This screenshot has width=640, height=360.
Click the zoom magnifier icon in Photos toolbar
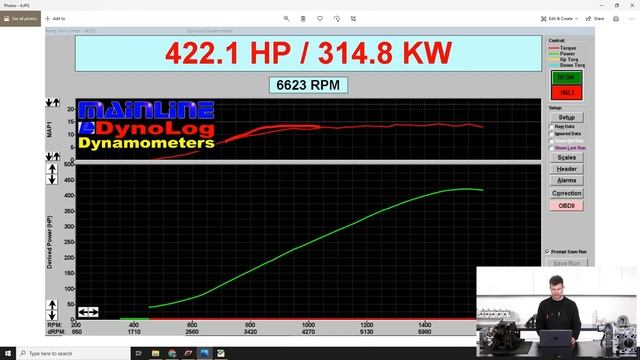click(286, 18)
